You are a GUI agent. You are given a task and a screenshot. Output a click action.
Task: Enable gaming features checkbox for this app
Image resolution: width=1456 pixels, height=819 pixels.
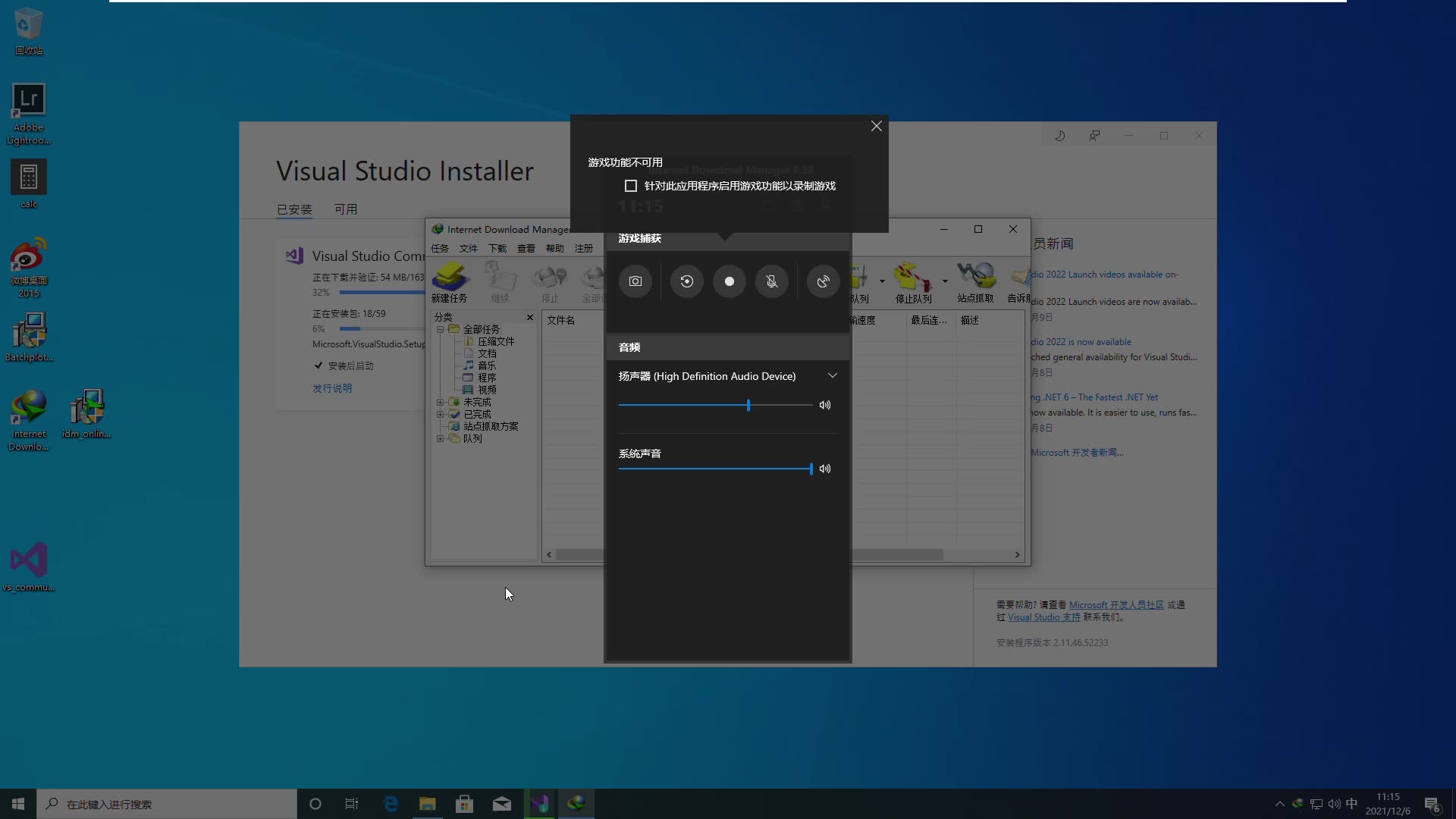pos(630,186)
